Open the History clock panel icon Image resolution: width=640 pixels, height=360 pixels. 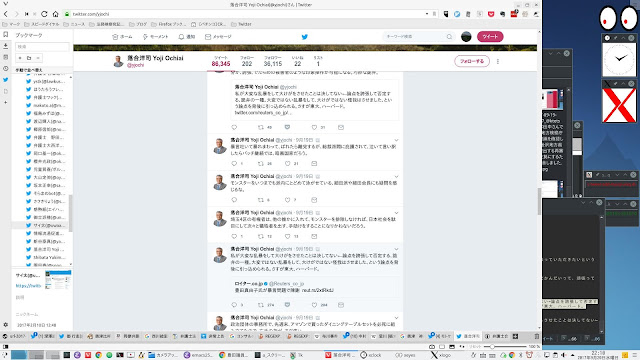[6, 69]
